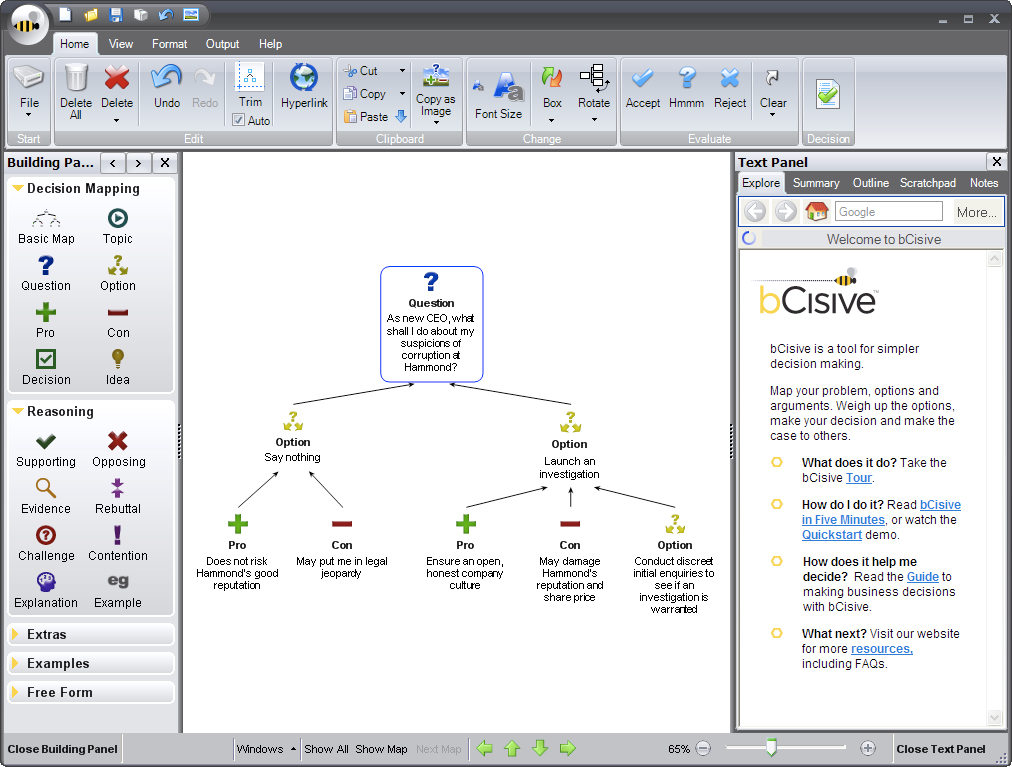
Task: Click the Show Map button
Action: tap(381, 749)
